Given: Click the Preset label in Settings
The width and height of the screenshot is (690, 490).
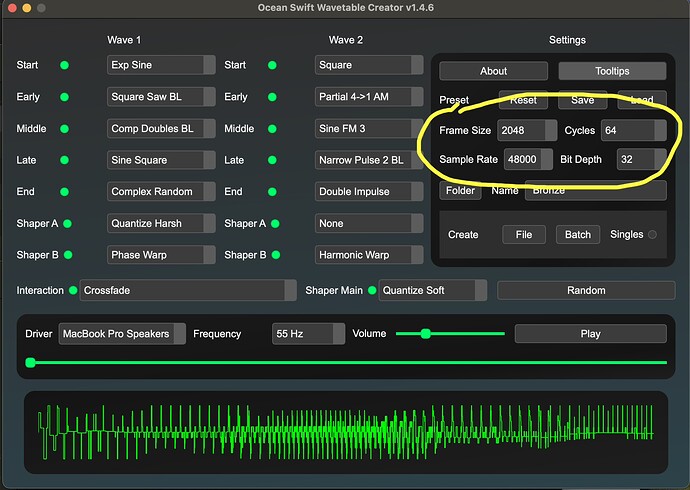Looking at the screenshot, I should click(x=454, y=100).
